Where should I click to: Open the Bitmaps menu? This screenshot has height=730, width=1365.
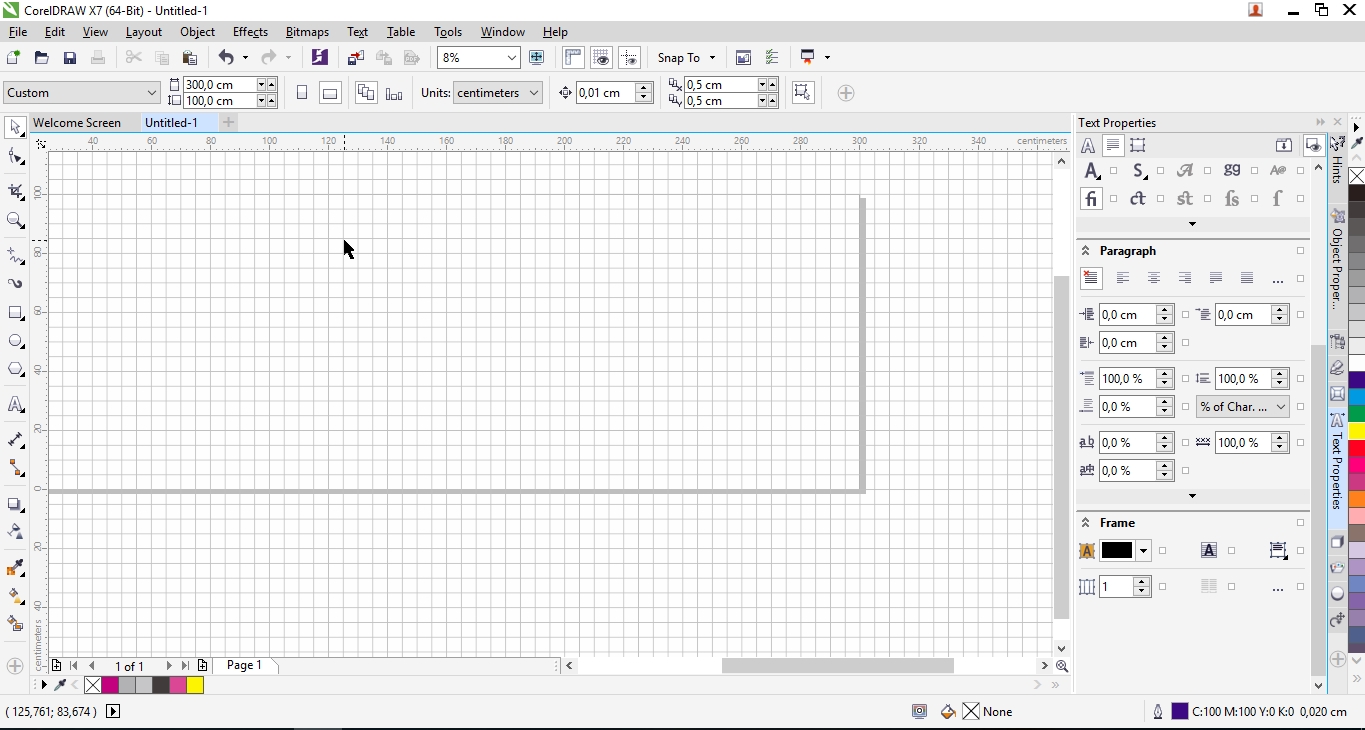point(307,31)
